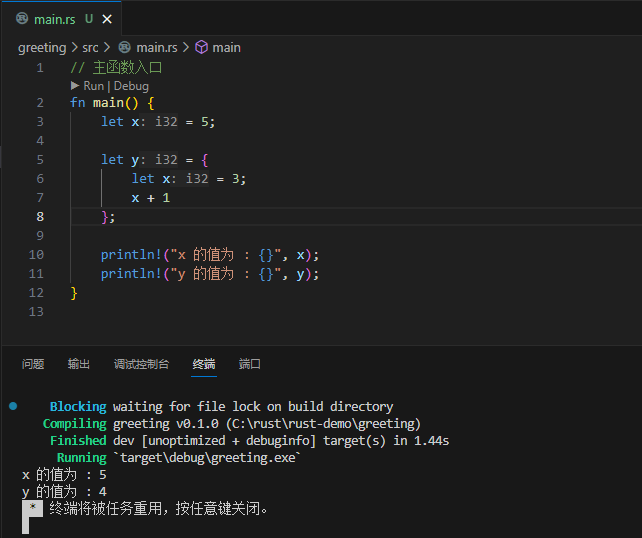Click the Run code lens above main
Screen dimensions: 642x538
pyautogui.click(x=94, y=86)
